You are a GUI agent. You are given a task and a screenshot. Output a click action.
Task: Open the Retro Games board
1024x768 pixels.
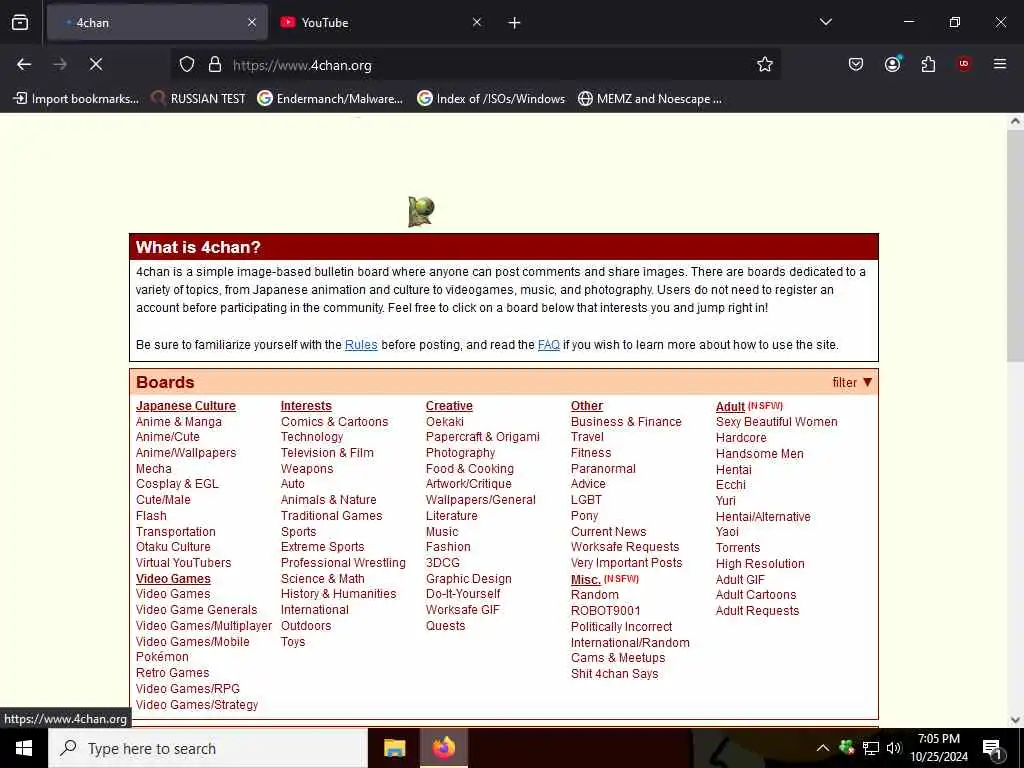click(x=172, y=673)
